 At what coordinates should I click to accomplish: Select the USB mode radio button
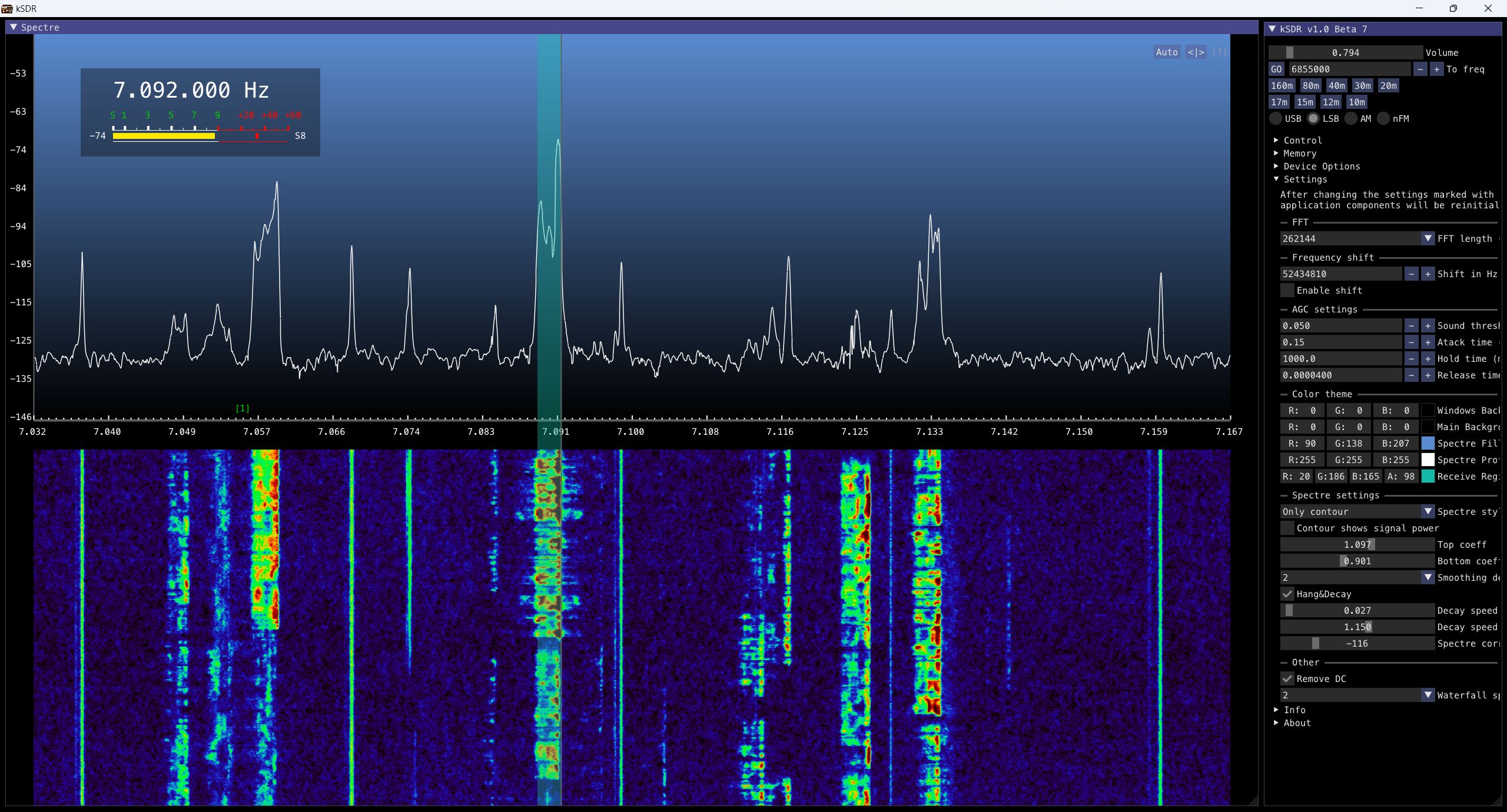tap(1276, 118)
